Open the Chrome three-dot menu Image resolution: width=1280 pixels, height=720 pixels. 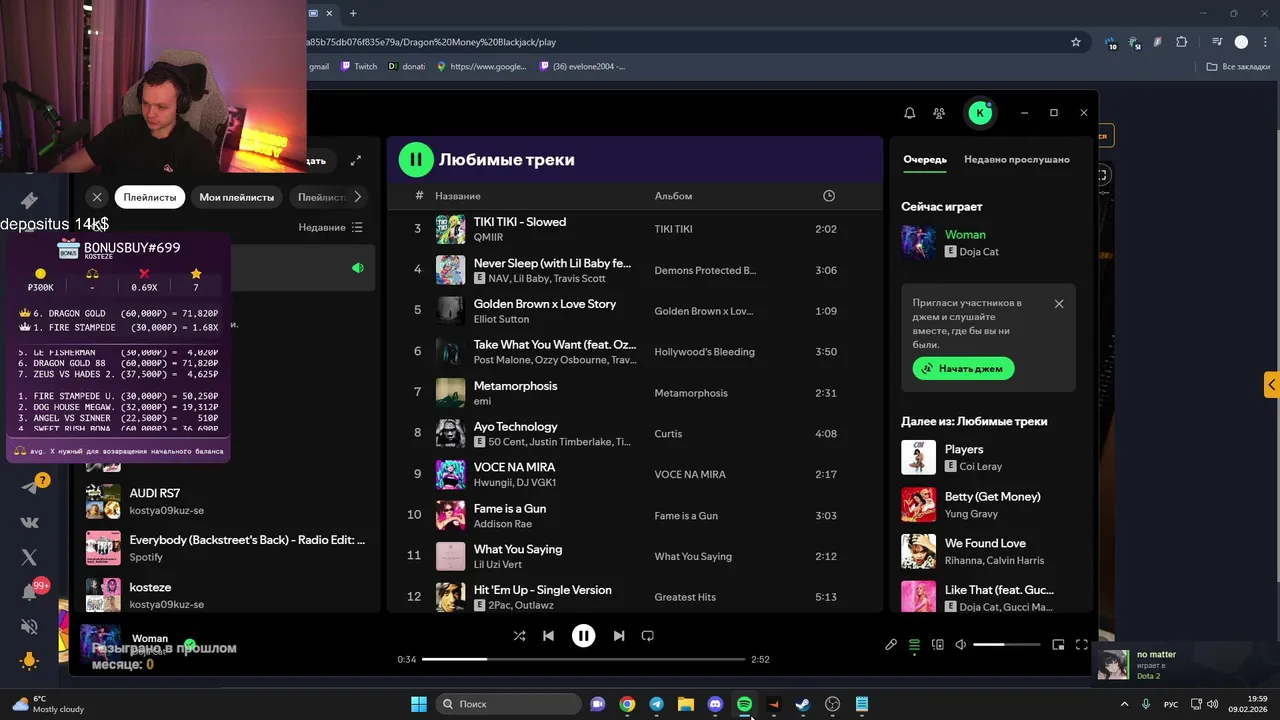coord(1263,42)
